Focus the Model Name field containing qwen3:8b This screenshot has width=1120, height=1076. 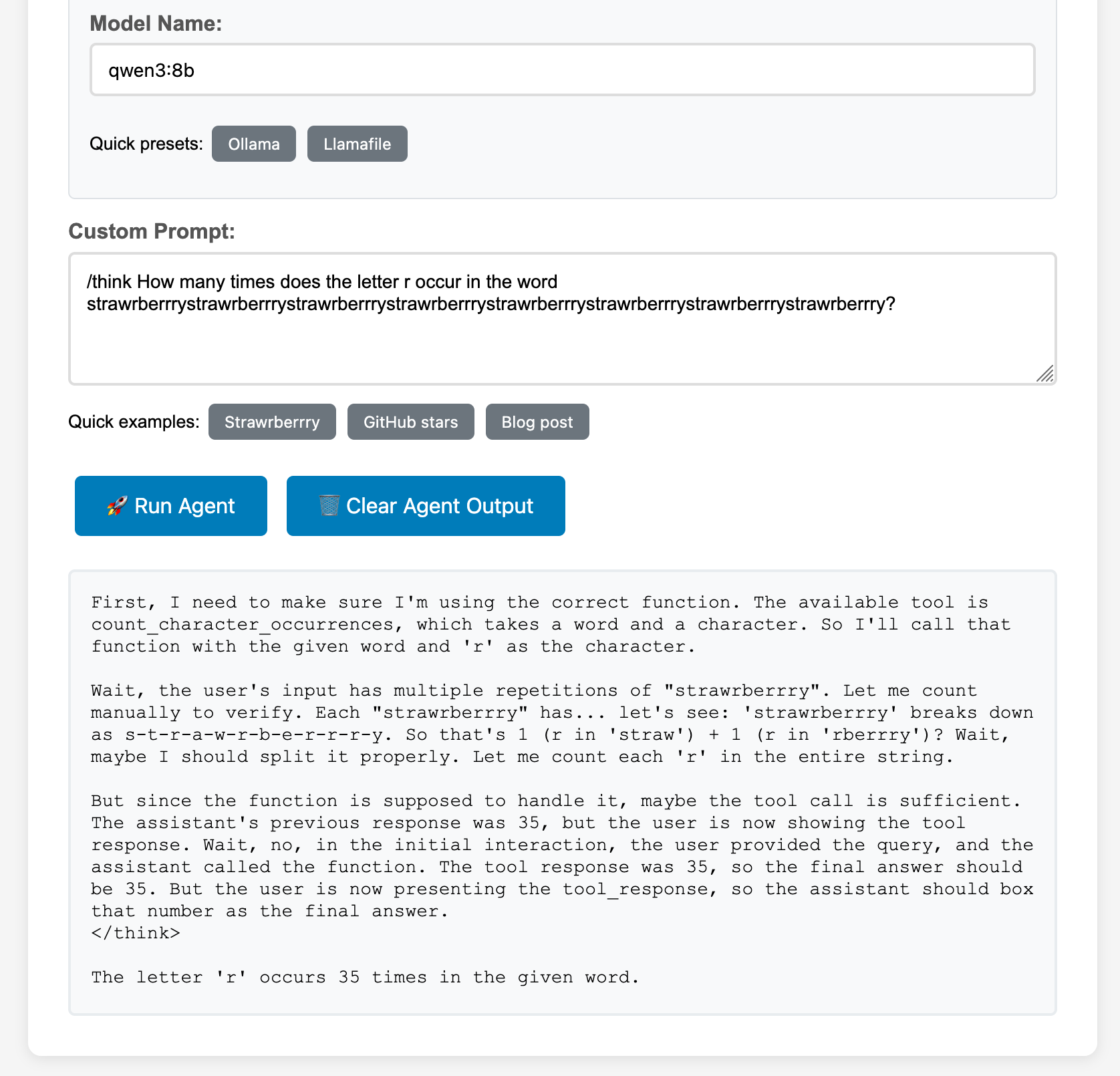click(563, 70)
